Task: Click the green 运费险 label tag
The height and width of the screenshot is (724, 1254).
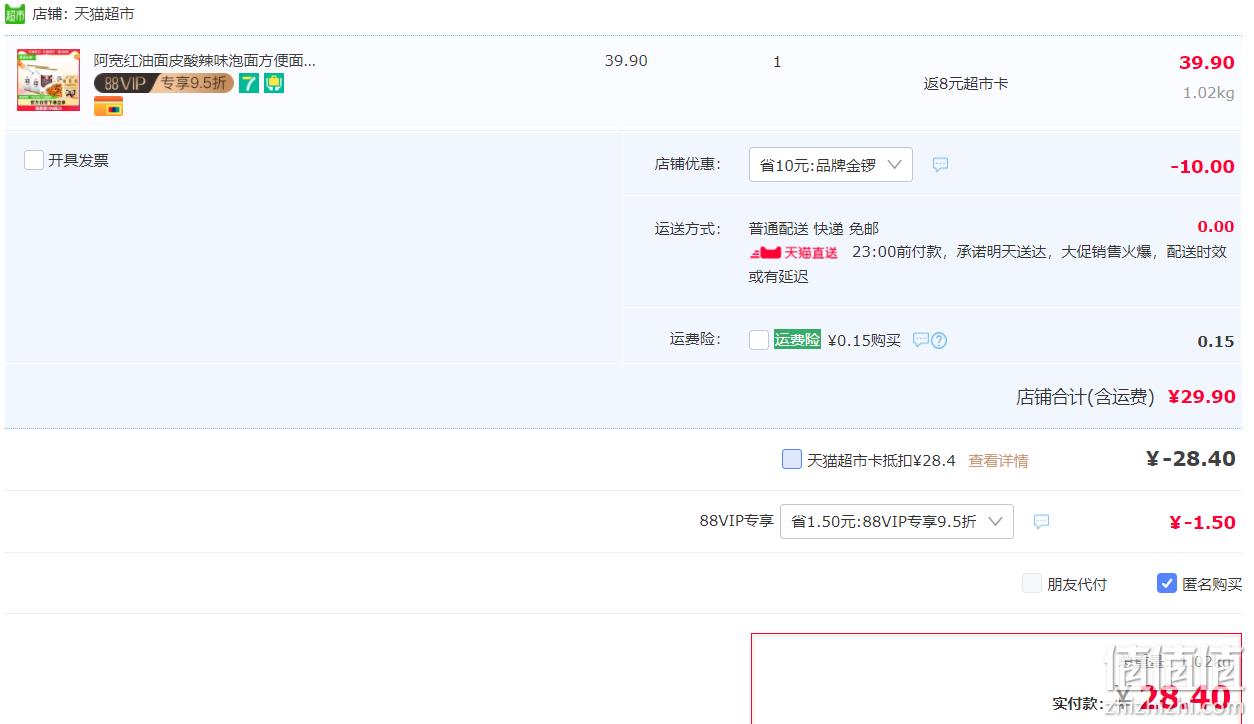Action: coord(797,340)
